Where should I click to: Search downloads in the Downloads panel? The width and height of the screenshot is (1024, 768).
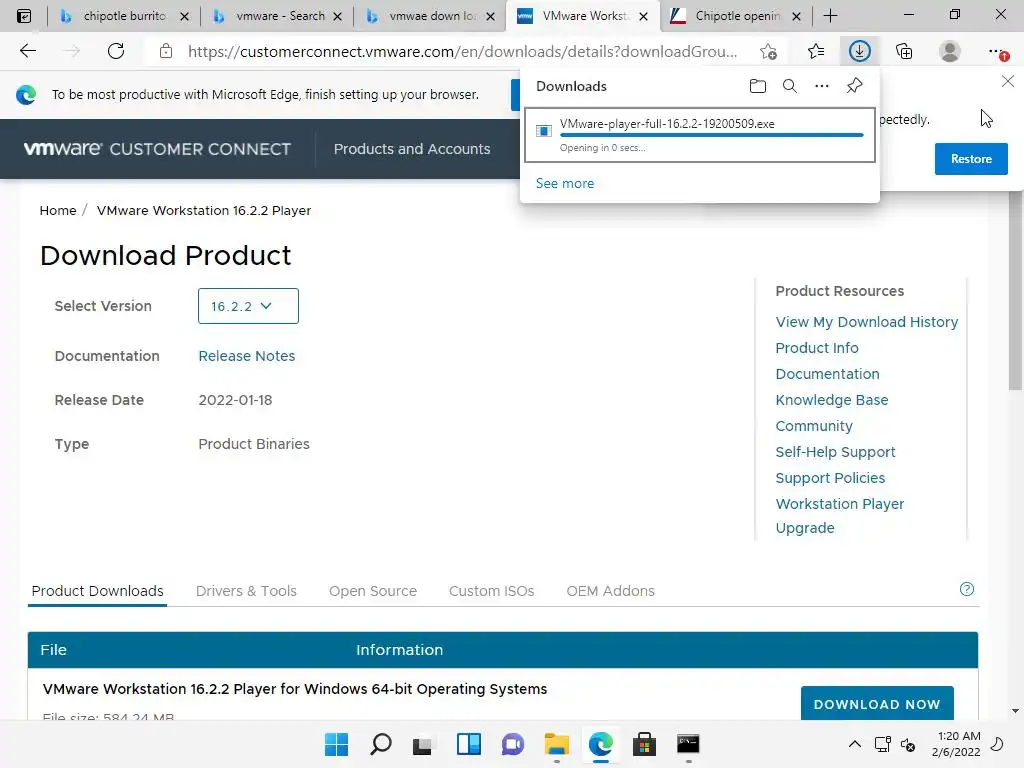point(790,86)
